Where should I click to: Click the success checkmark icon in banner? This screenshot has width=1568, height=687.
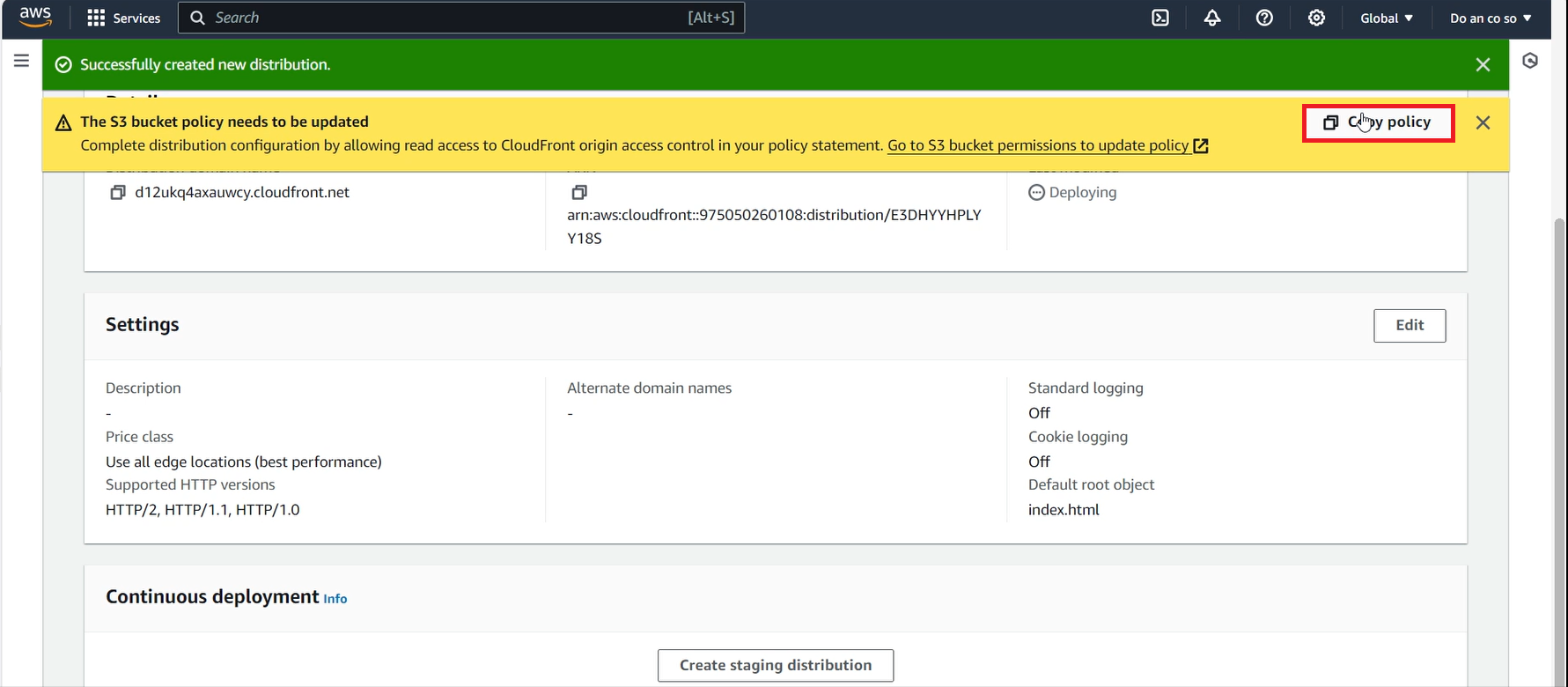(63, 64)
